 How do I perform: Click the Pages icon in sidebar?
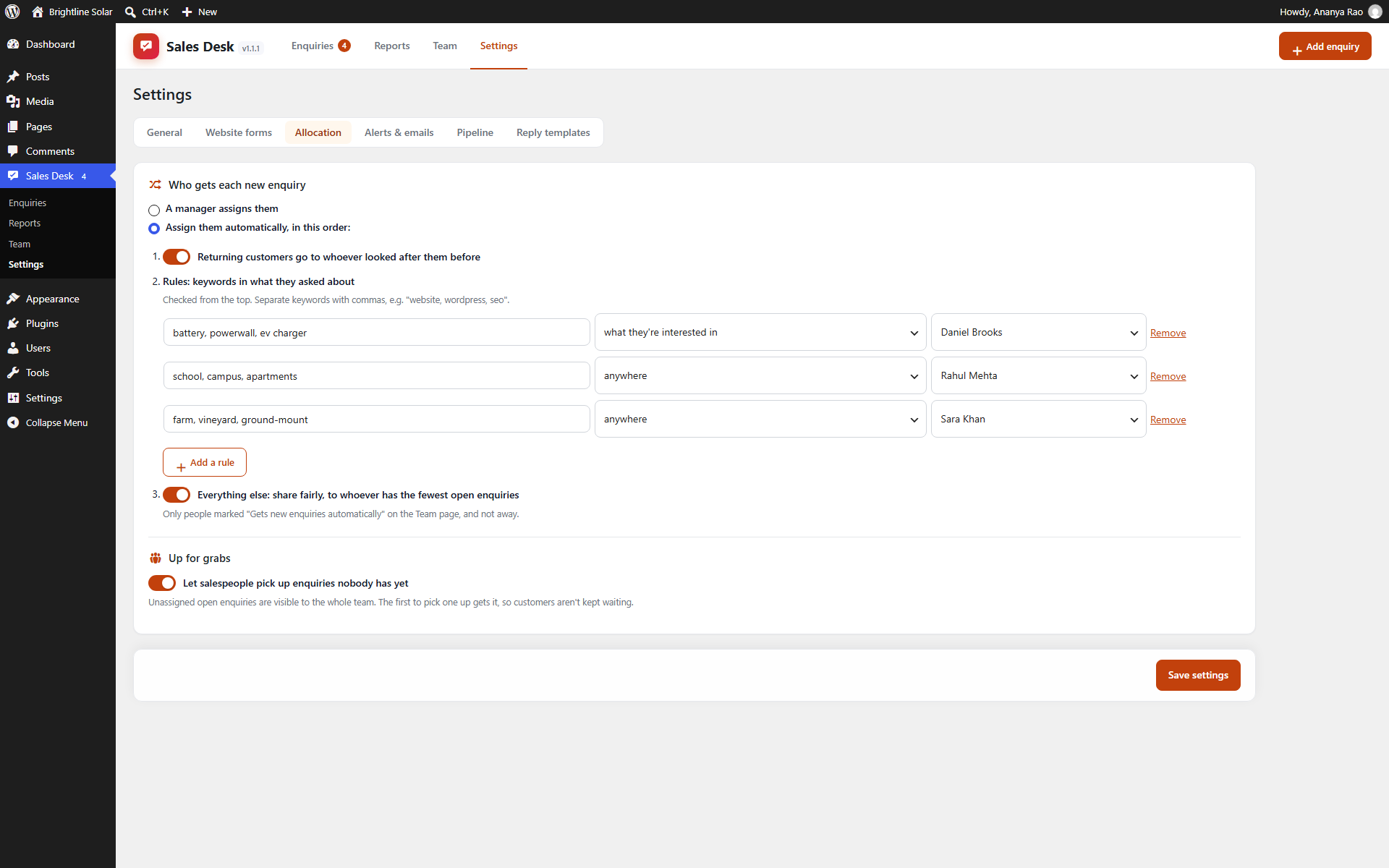click(13, 127)
